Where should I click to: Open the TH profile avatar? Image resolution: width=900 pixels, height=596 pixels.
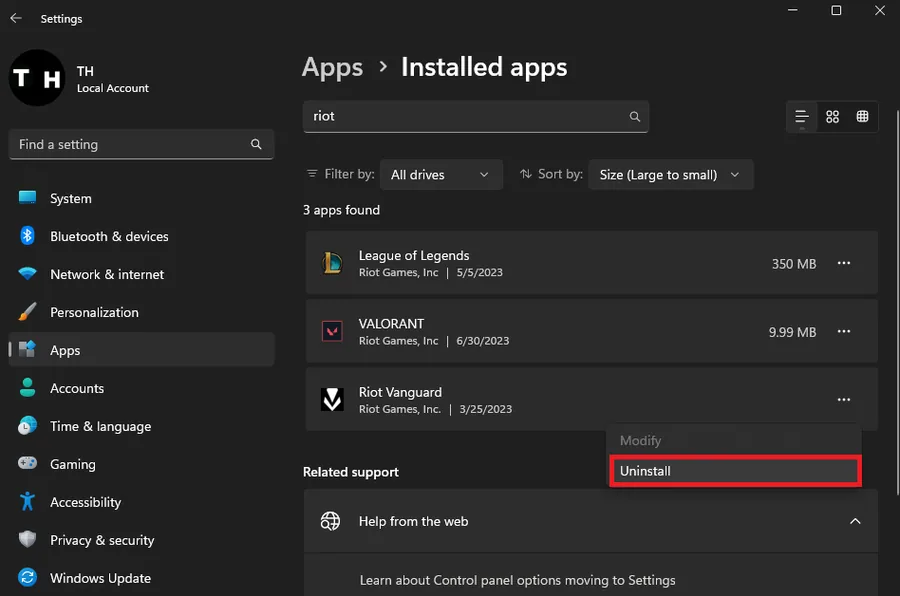pos(37,78)
